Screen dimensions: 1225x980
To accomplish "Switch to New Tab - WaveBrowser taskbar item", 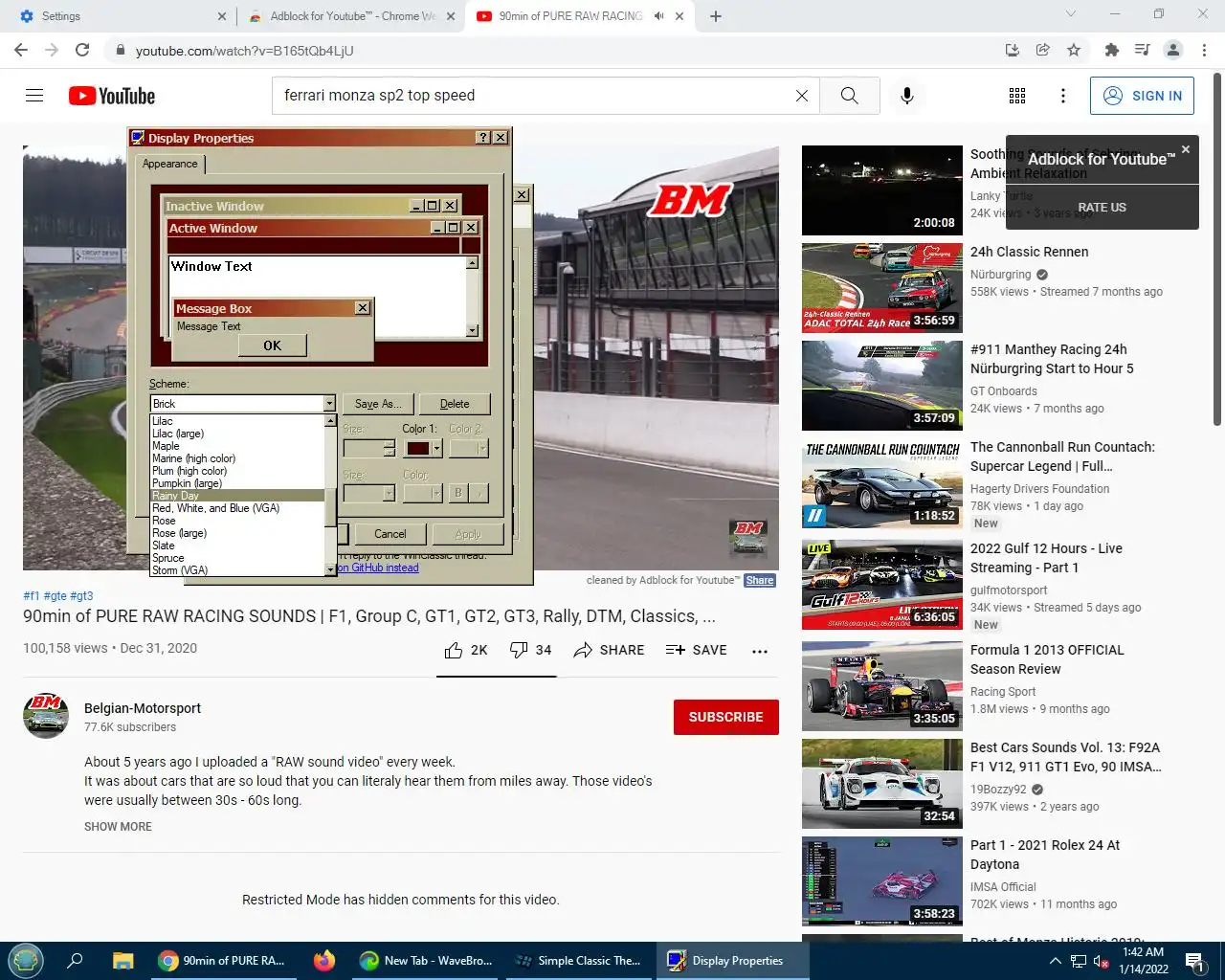I will coord(426,960).
